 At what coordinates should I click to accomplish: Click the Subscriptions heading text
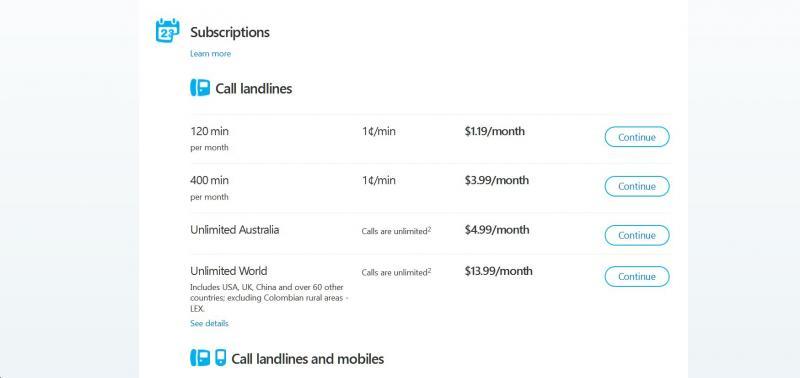pyautogui.click(x=230, y=32)
